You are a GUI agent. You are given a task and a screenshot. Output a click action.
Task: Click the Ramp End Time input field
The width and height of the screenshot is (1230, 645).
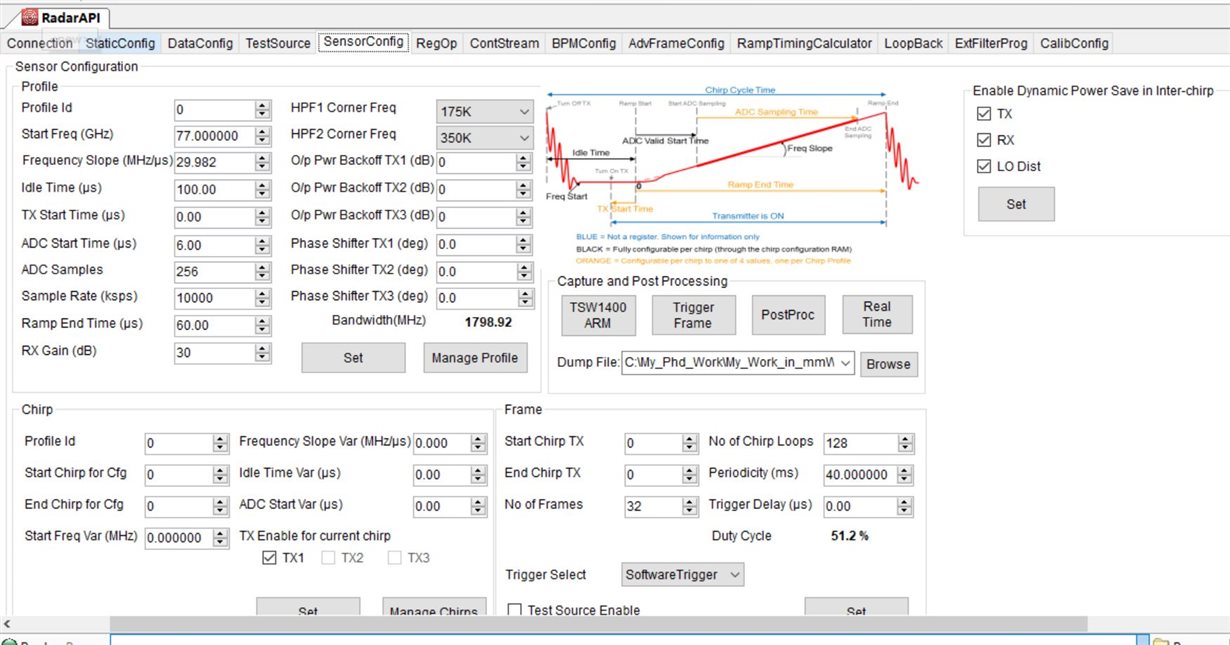click(x=214, y=326)
